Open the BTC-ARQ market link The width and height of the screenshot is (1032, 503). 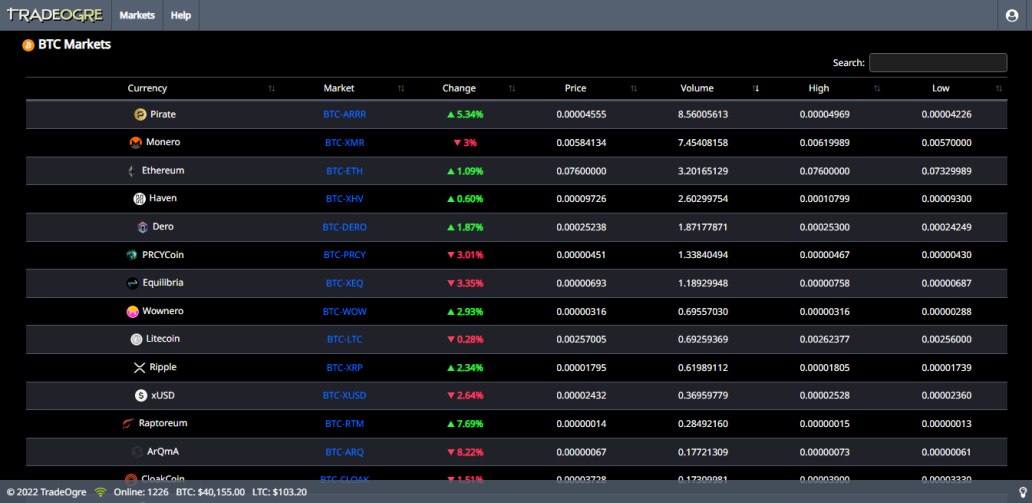[344, 452]
